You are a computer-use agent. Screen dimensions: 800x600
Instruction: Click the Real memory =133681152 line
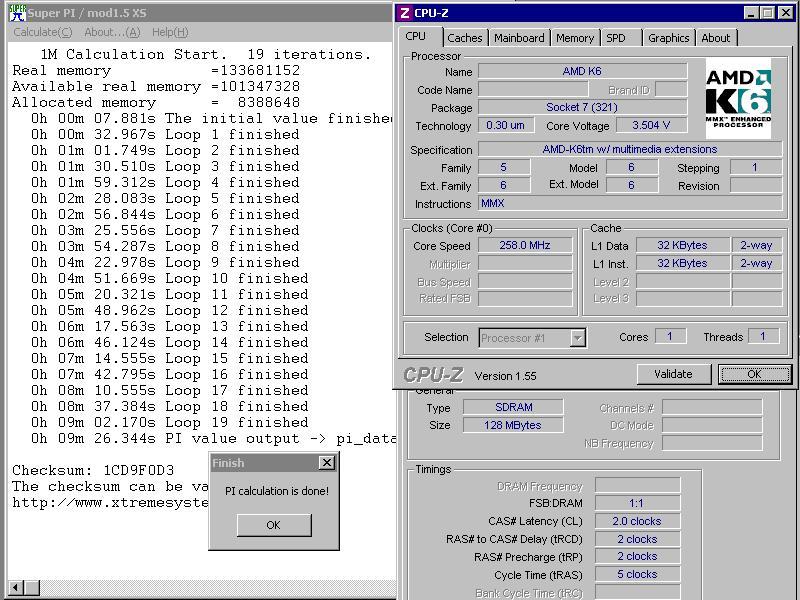(156, 70)
